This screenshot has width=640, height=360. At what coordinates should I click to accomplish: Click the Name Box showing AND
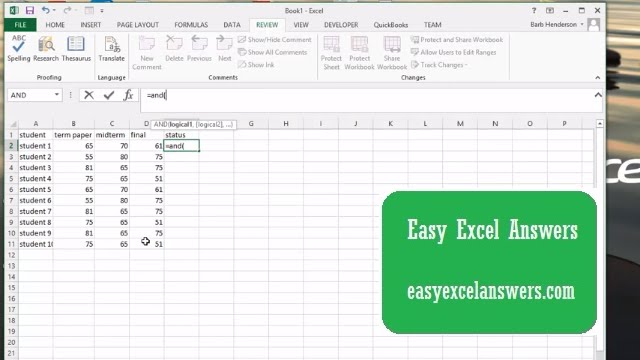click(31, 95)
